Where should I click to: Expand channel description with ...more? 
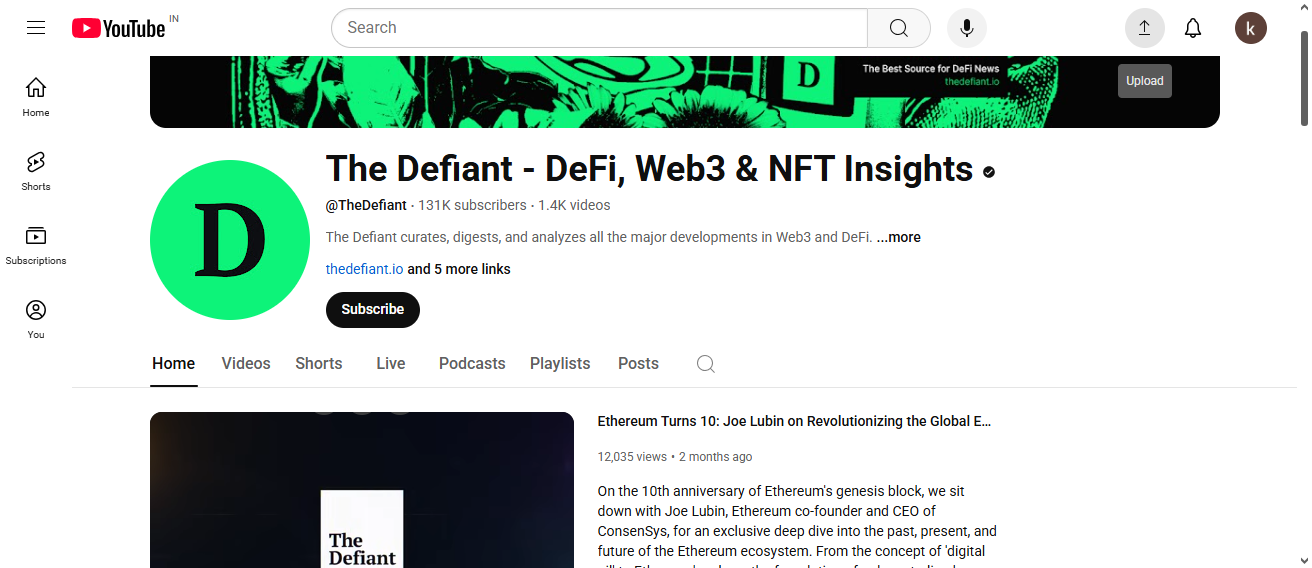[899, 237]
